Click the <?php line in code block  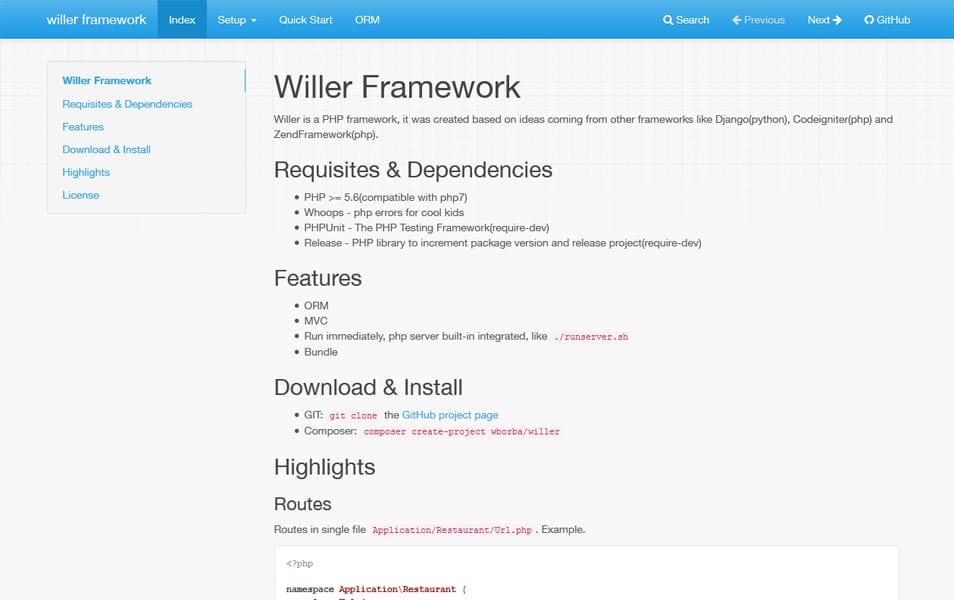click(299, 563)
